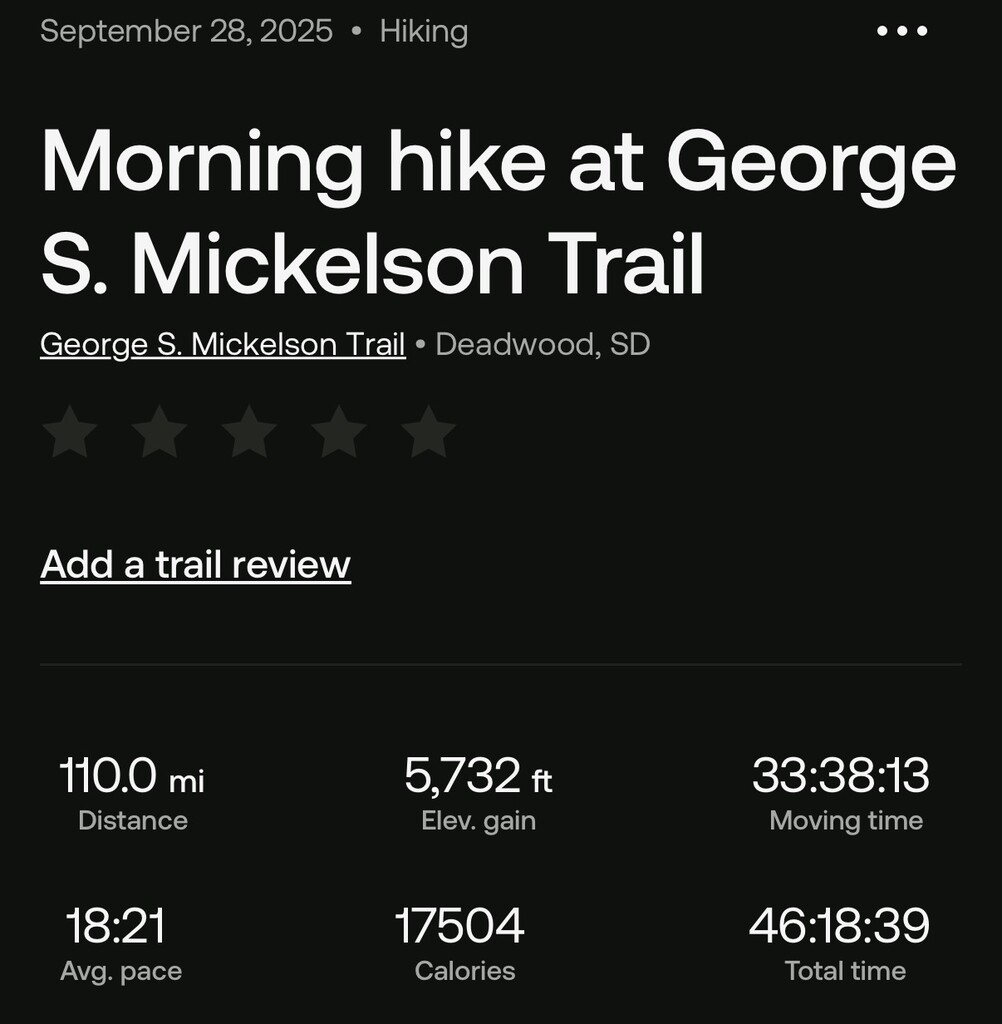This screenshot has width=1002, height=1024.
Task: Click the Calories label
Action: point(465,971)
